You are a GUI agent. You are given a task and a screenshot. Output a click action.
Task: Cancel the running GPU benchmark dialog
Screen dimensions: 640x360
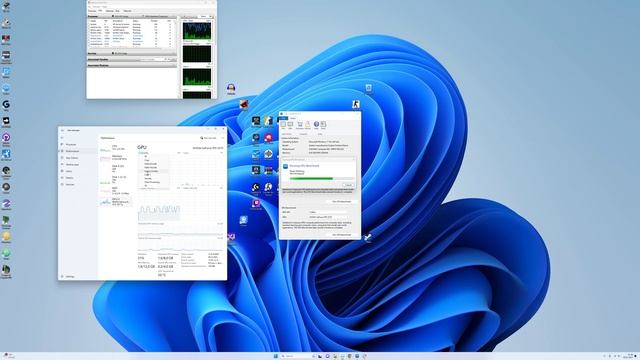click(348, 185)
